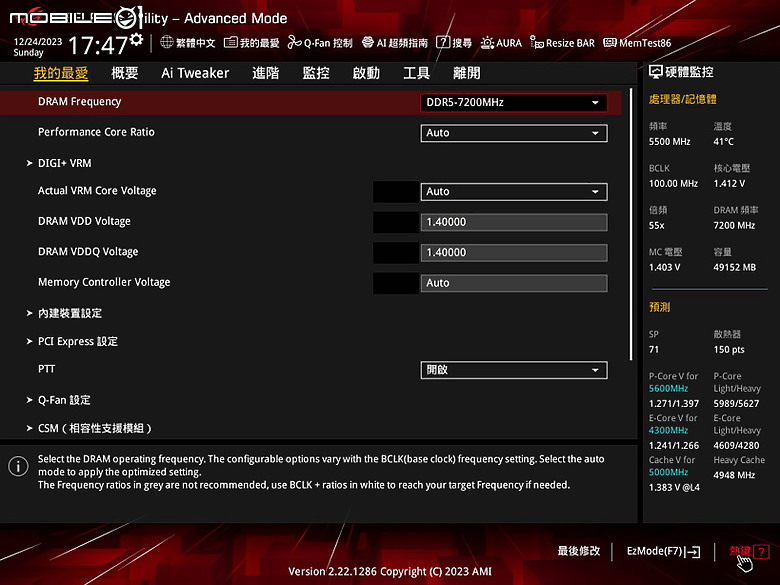Click the DRAM Frequency row label
This screenshot has width=780, height=585.
tap(80, 101)
